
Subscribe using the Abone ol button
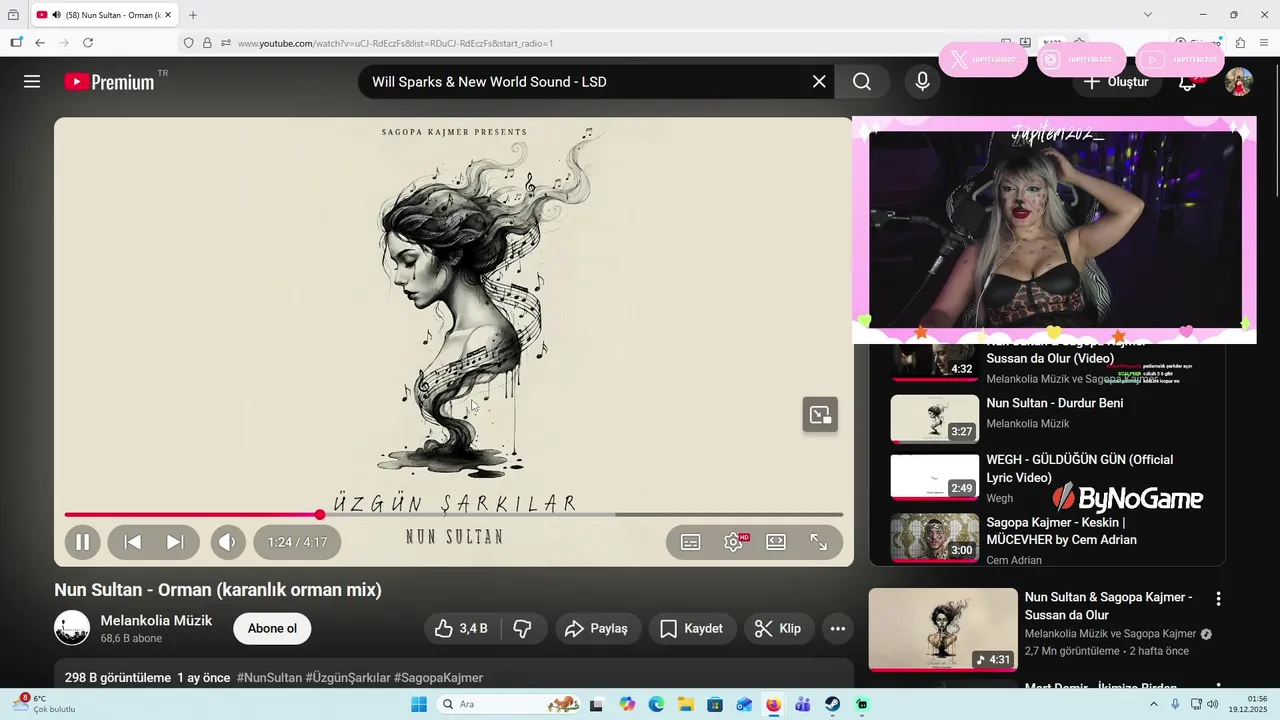tap(272, 629)
